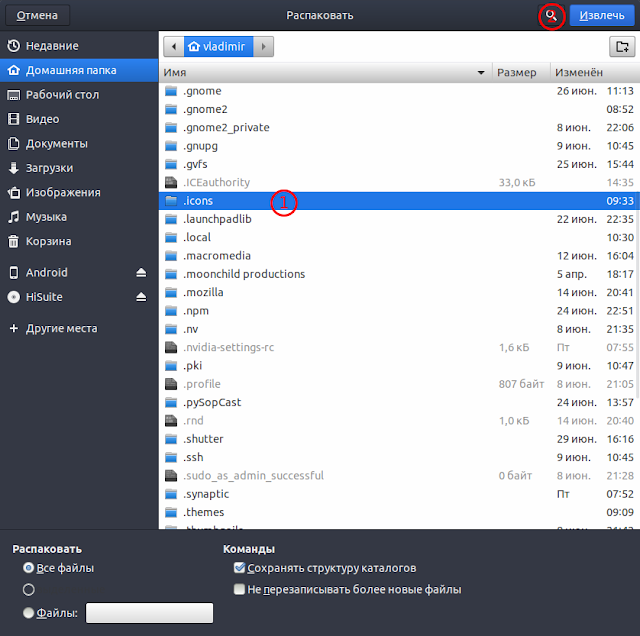Select .moonchild productions folder name
The width and height of the screenshot is (640, 636).
pyautogui.click(x=244, y=274)
